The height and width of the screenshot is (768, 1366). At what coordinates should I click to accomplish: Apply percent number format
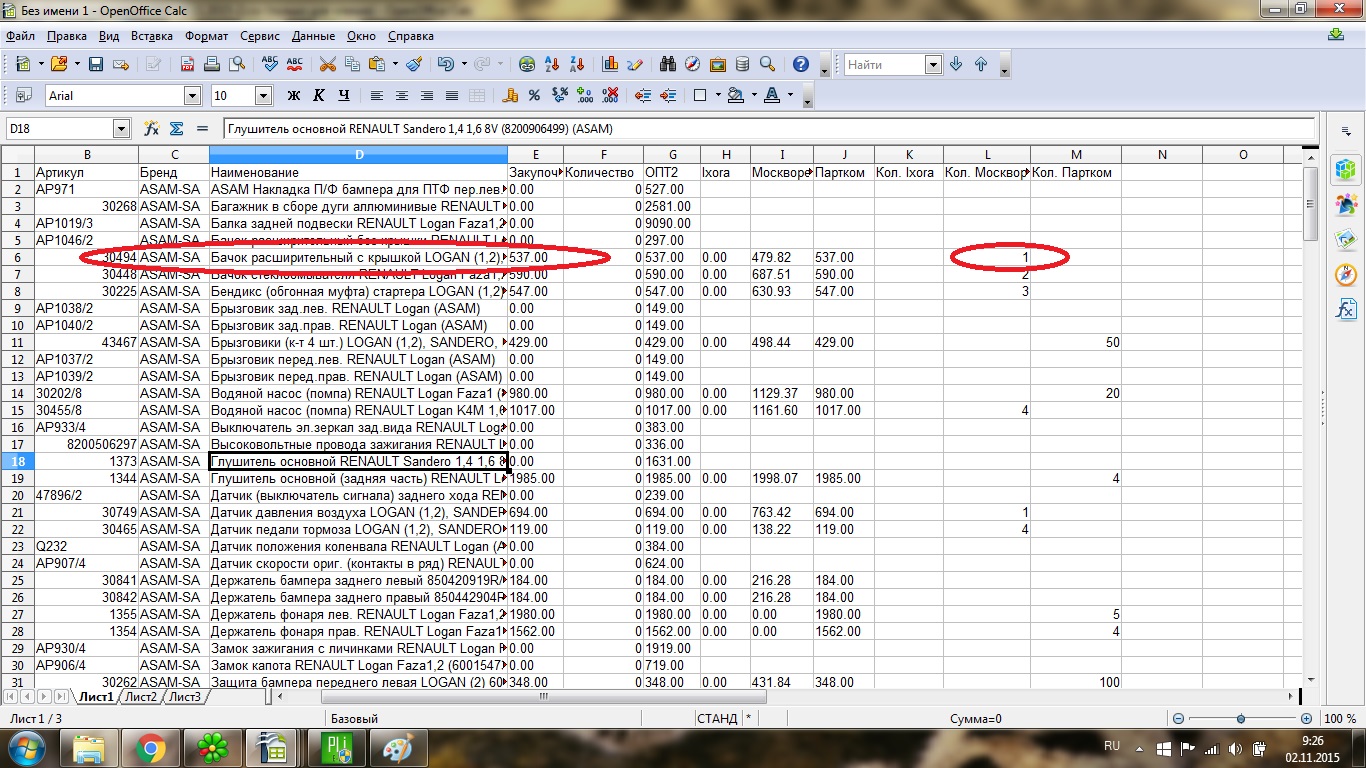click(x=535, y=96)
